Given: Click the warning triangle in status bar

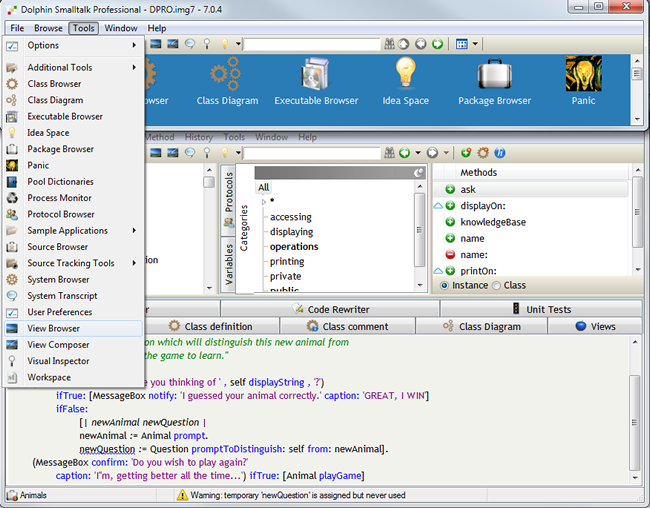Looking at the screenshot, I should pyautogui.click(x=182, y=495).
